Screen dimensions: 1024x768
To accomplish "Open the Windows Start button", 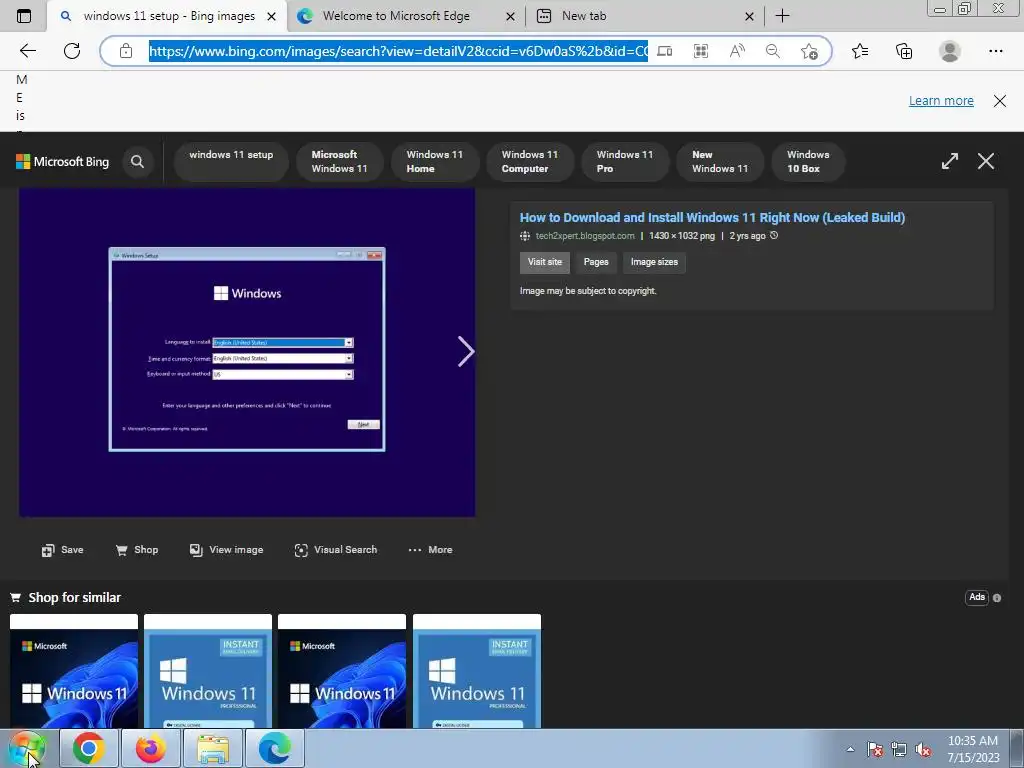I will (27, 748).
